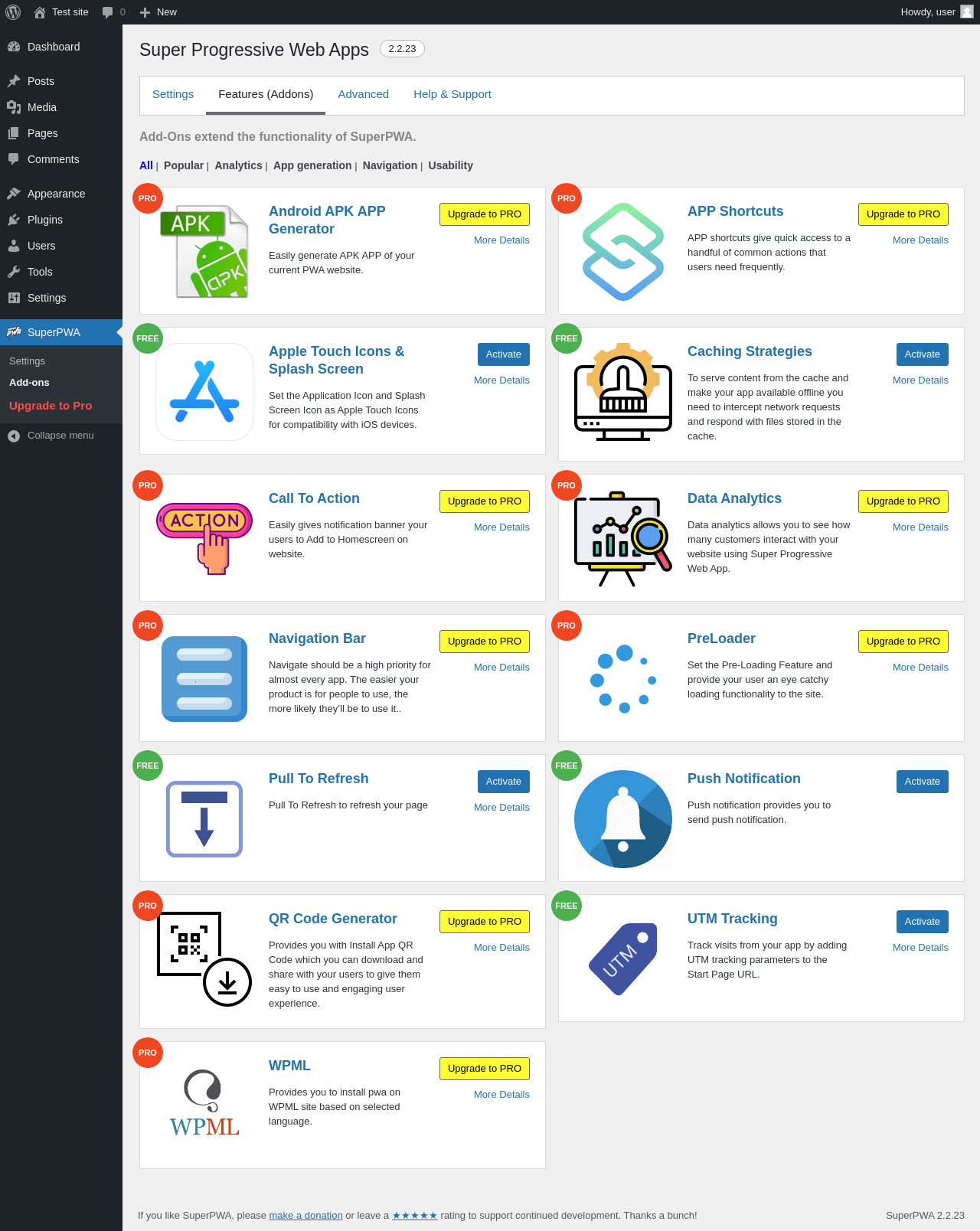Image resolution: width=980 pixels, height=1231 pixels.
Task: Click the Appearance brush icon in sidebar
Action: click(x=14, y=194)
